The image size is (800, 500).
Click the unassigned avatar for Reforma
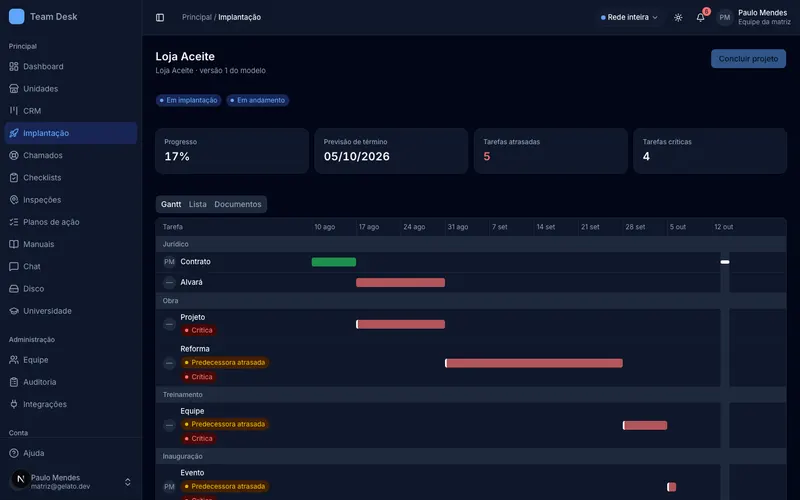169,363
